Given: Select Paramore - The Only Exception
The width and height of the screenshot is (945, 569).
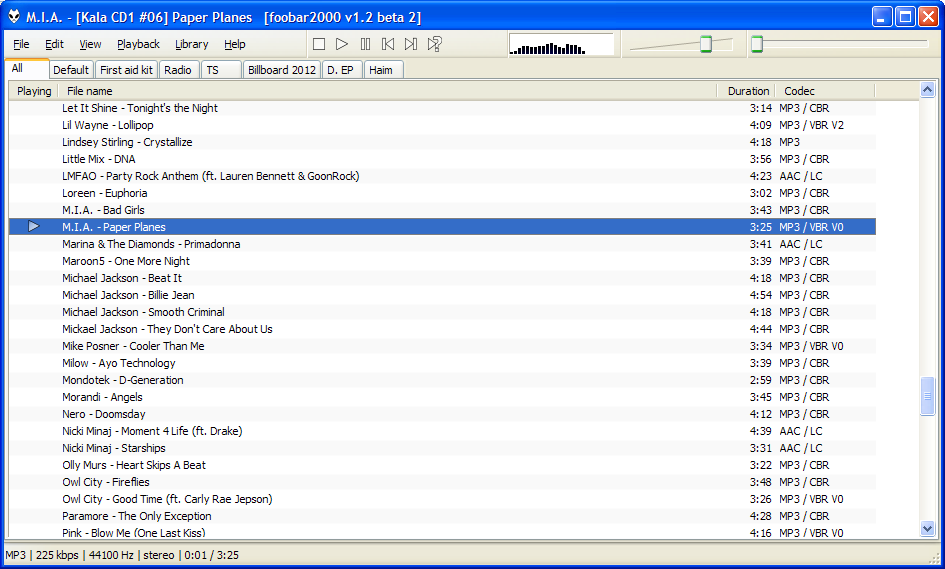Looking at the screenshot, I should coord(442,516).
